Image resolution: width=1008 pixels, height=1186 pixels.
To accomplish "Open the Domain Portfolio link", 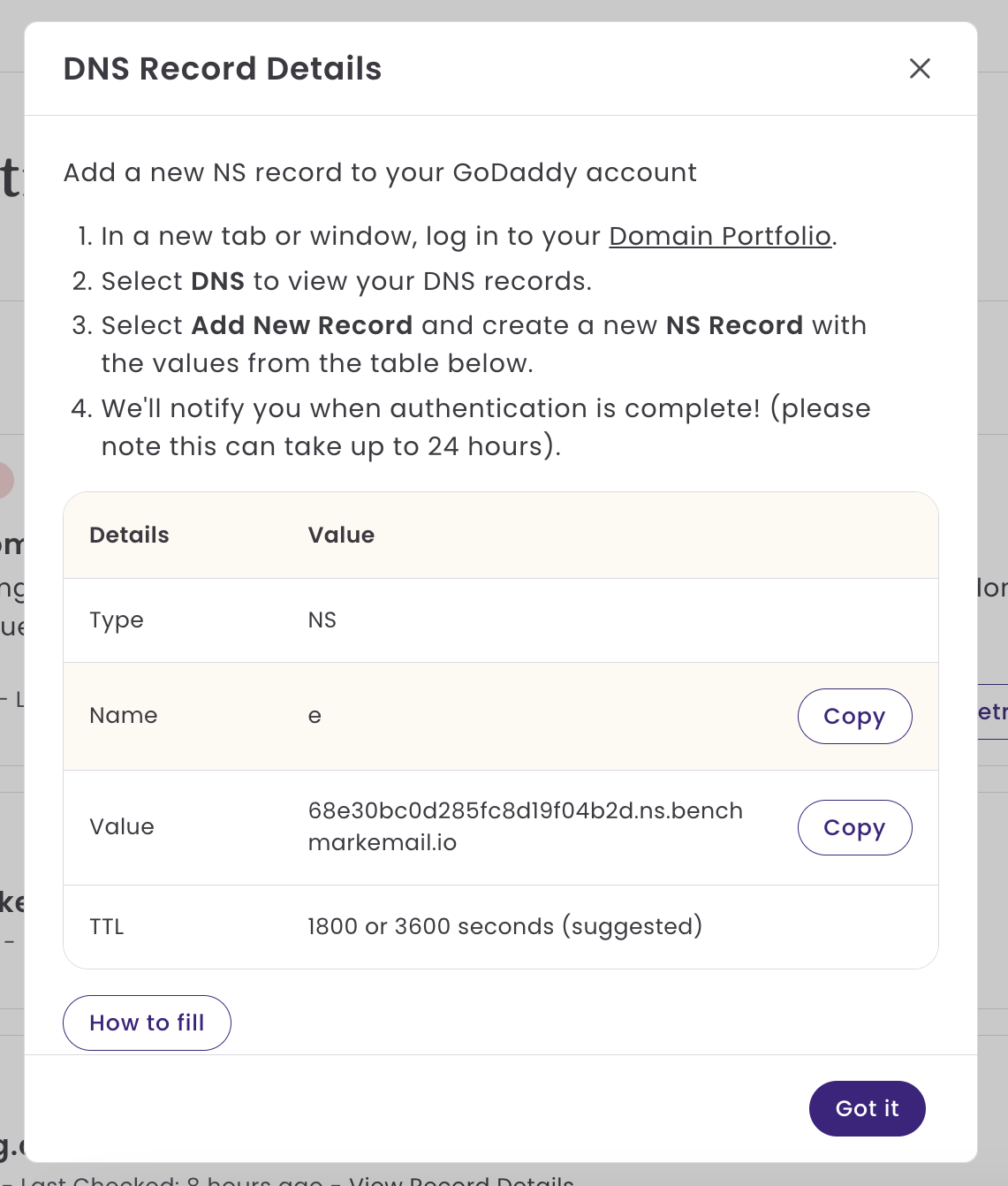I will [720, 236].
